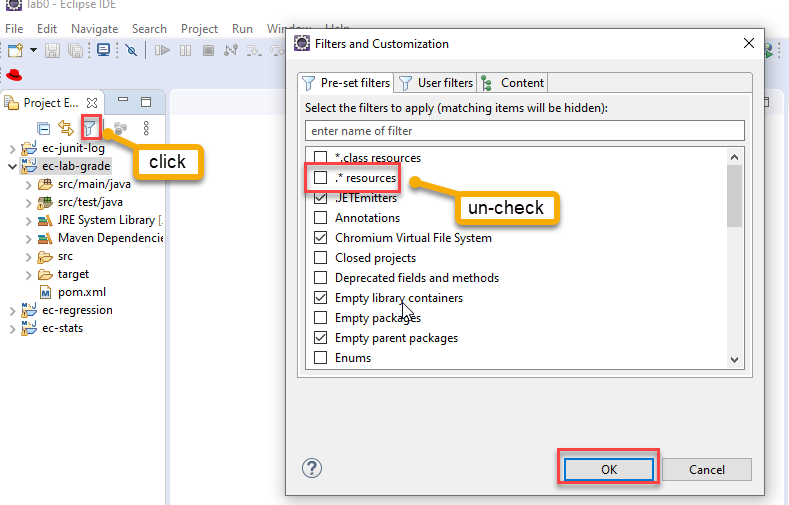Viewport: 789px width, 505px height.
Task: Expand the ec-junit-log project node
Action: click(x=13, y=149)
